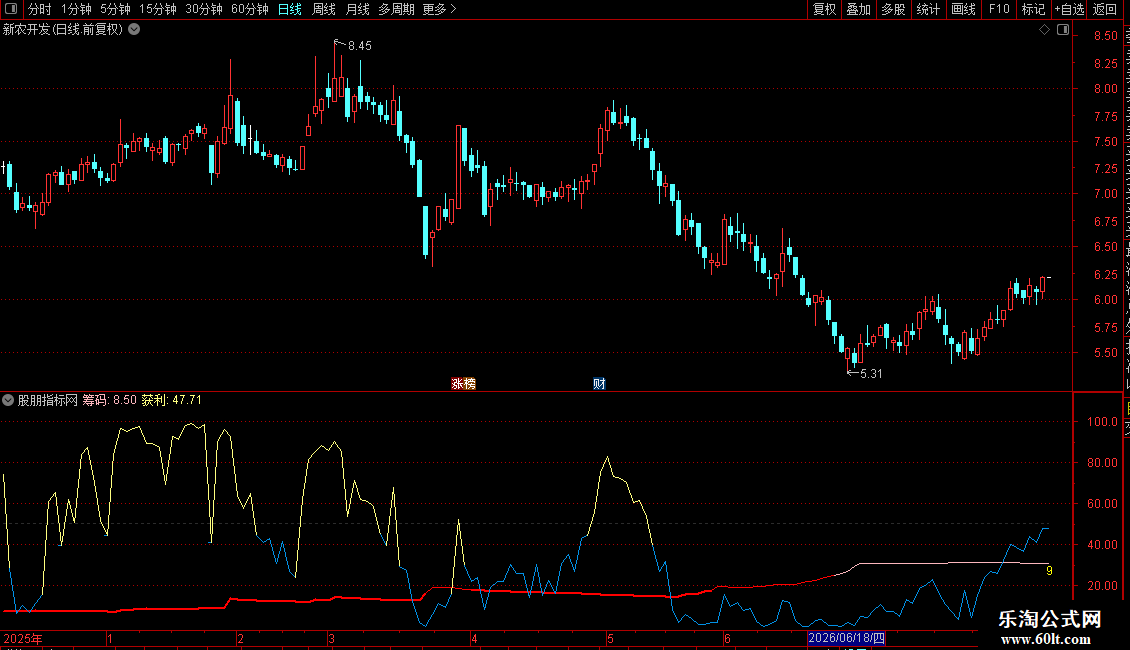
Task: Select the 5分钟 period
Action: pos(115,9)
